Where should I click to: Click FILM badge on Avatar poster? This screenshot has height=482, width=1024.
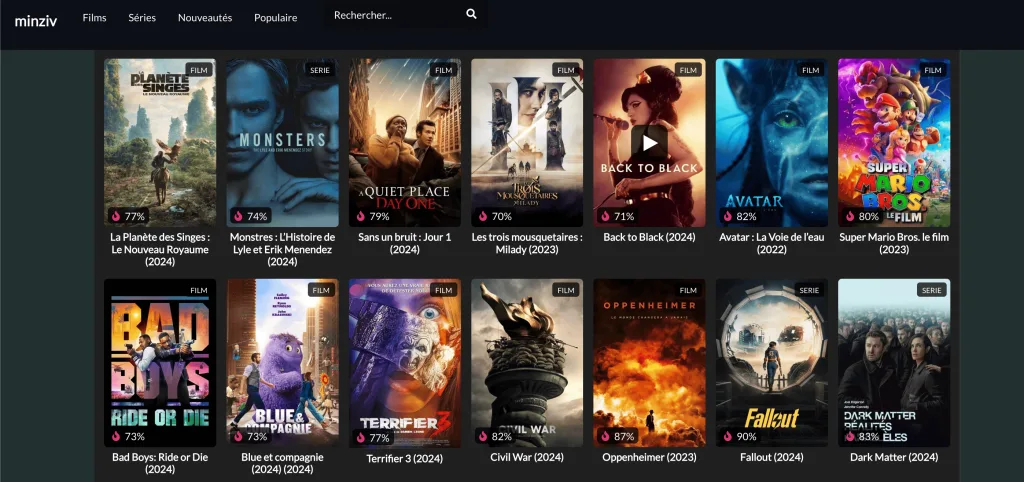click(810, 70)
